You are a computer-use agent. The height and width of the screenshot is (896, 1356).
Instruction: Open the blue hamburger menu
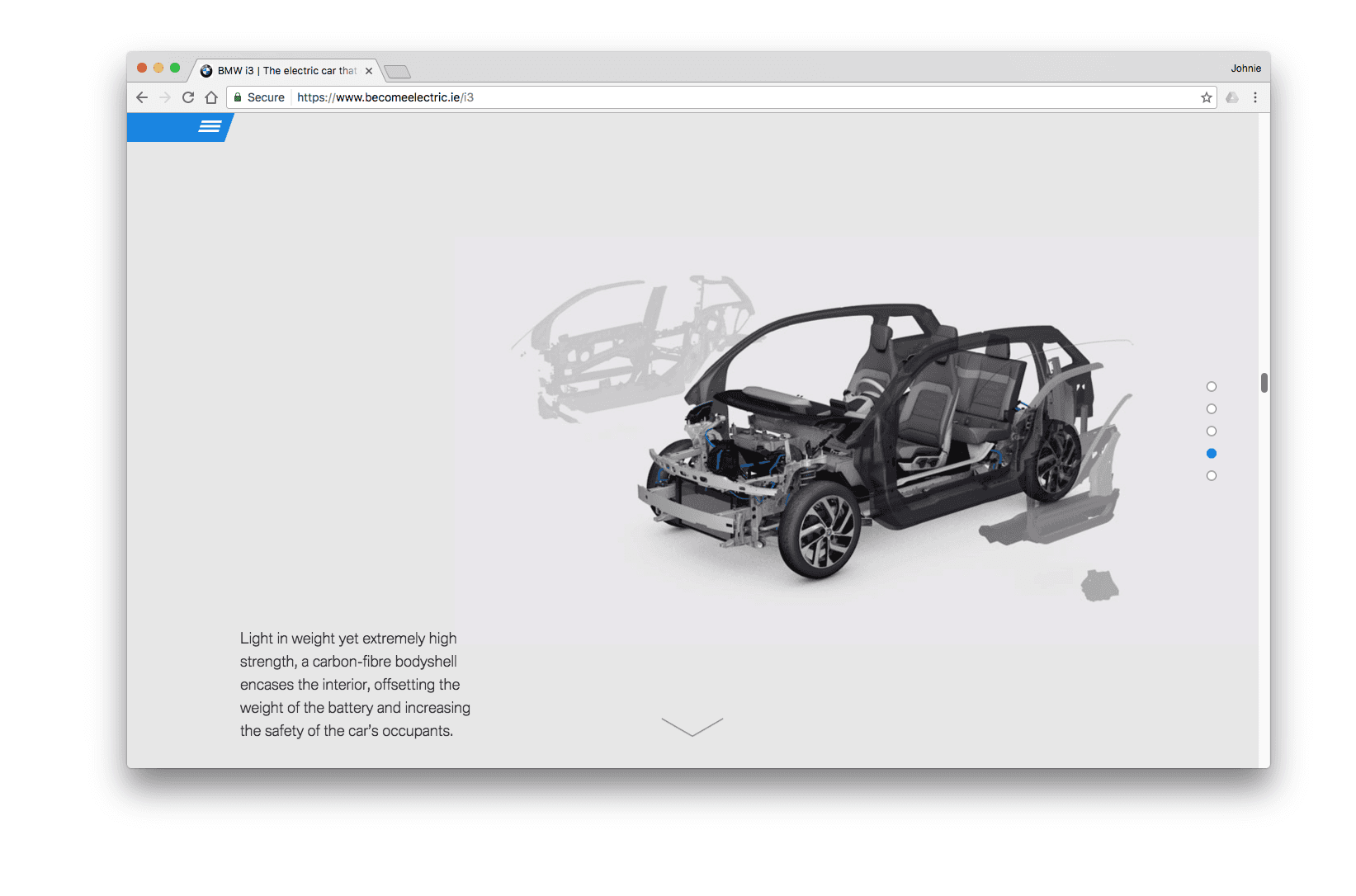pos(210,126)
